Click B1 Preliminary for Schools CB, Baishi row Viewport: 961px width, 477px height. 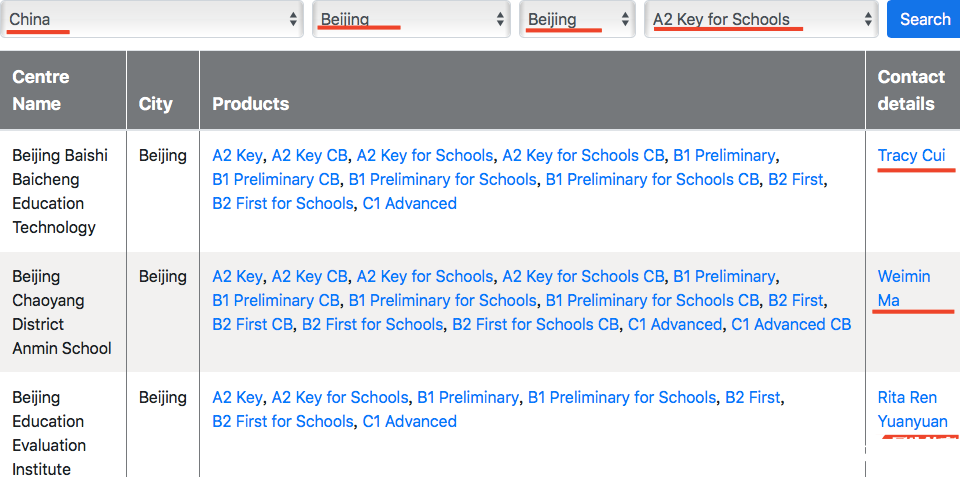pos(652,180)
